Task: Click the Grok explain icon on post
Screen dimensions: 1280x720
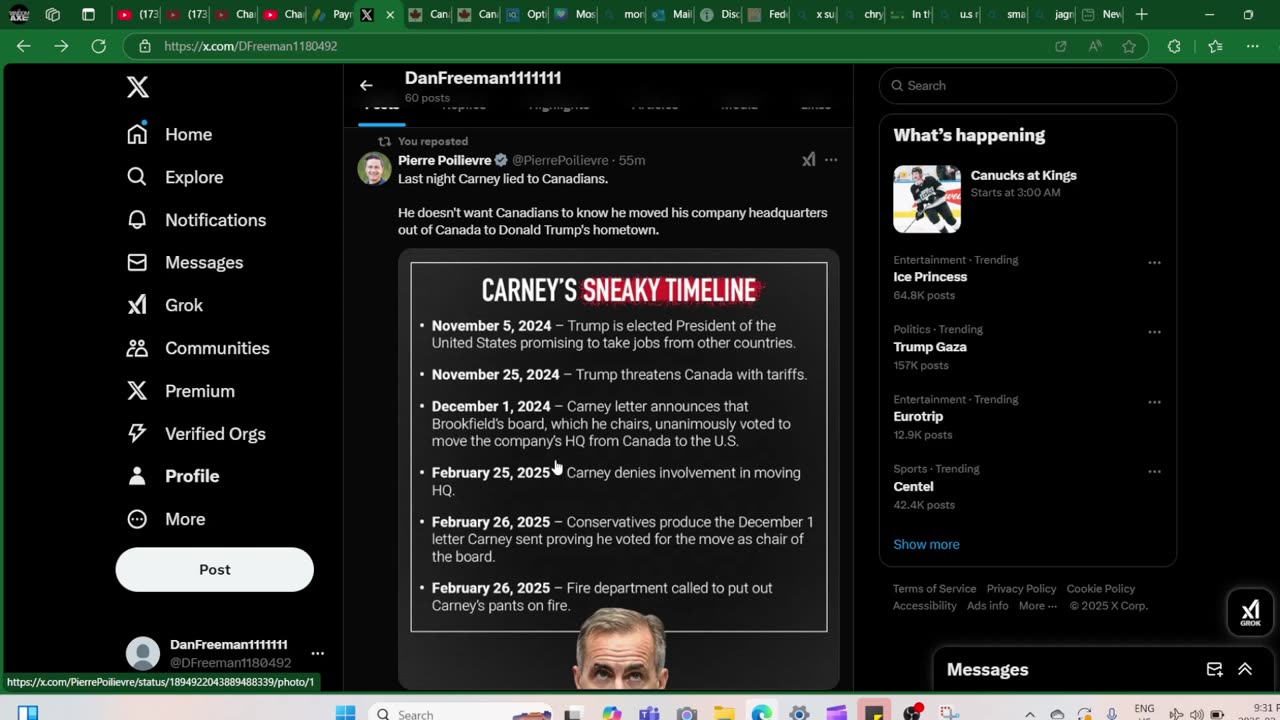Action: 808,160
